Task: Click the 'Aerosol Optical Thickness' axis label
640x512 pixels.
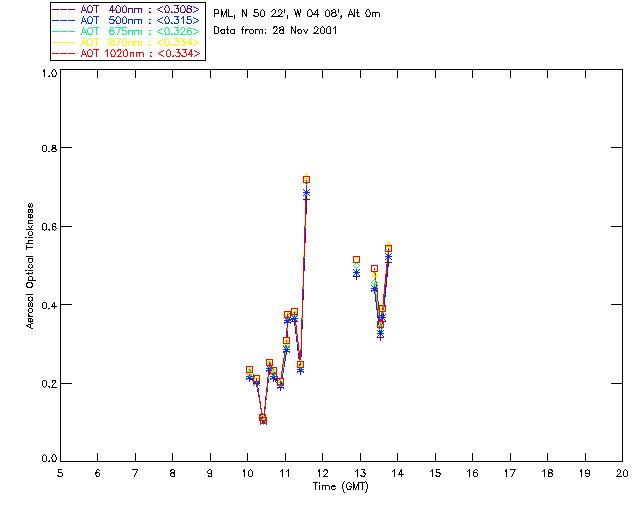Action: pos(30,266)
